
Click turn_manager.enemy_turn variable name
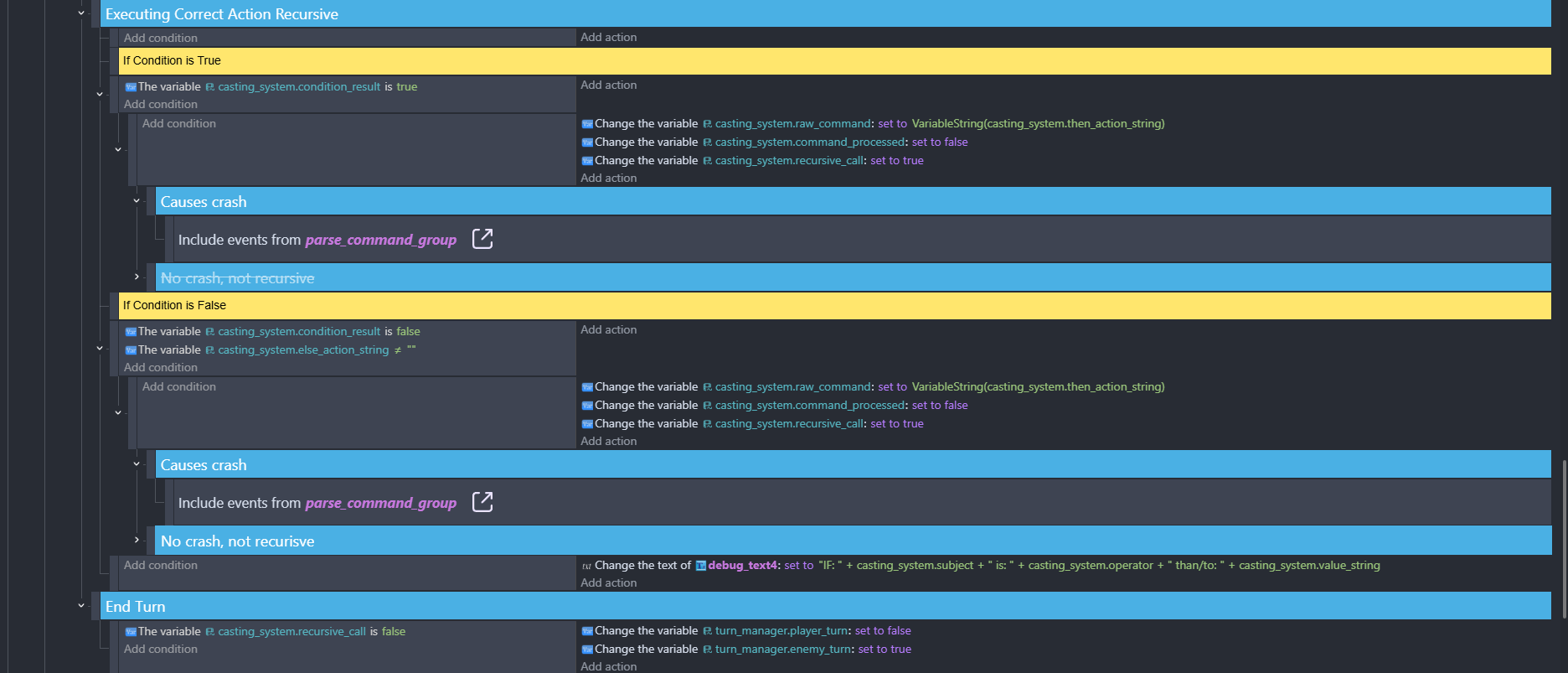[784, 650]
